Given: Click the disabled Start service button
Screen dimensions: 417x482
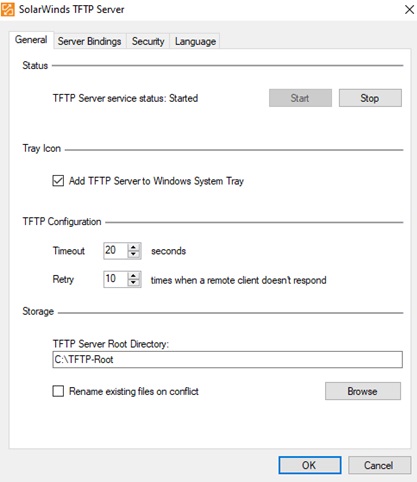Looking at the screenshot, I should pyautogui.click(x=300, y=98).
